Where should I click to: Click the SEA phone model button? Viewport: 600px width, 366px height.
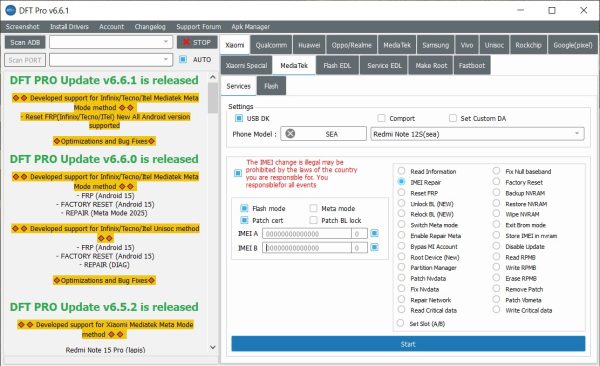click(x=323, y=134)
